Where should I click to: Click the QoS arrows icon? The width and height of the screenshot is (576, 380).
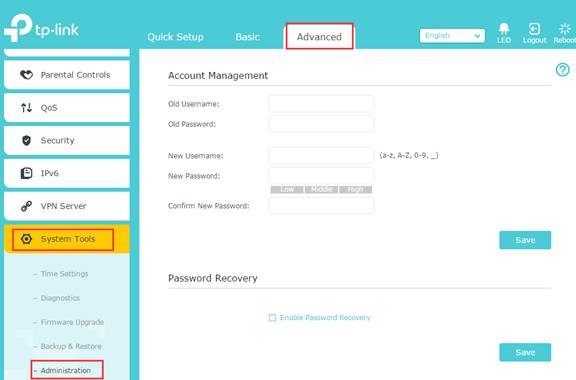[26, 108]
